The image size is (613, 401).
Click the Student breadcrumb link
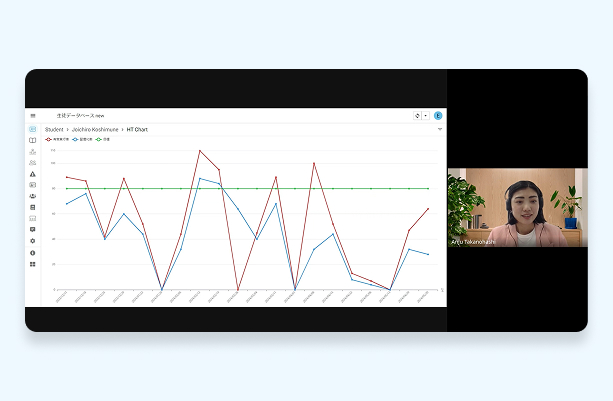(53, 129)
